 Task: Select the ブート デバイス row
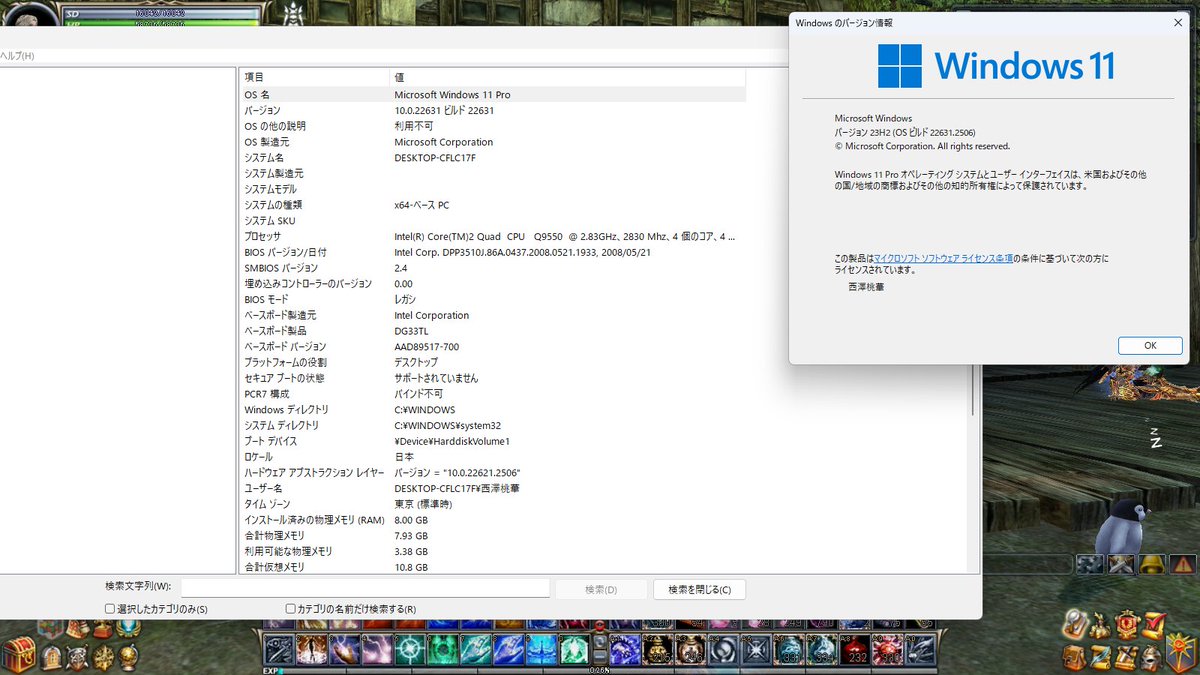tap(492, 441)
